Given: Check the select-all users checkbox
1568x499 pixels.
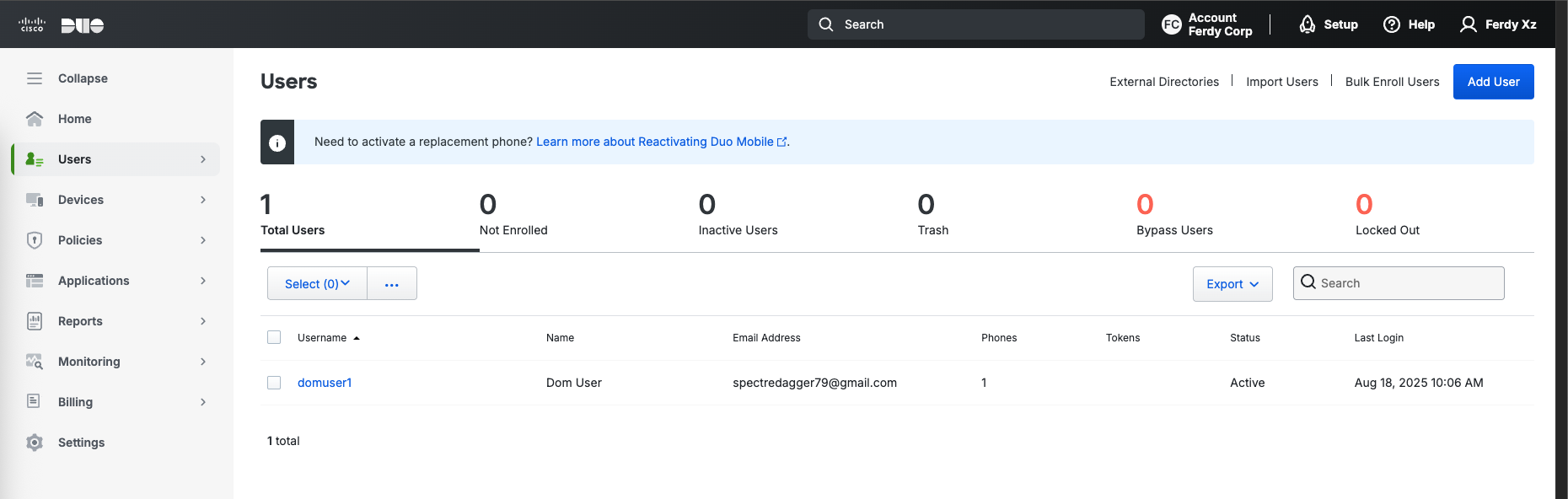Looking at the screenshot, I should [274, 337].
